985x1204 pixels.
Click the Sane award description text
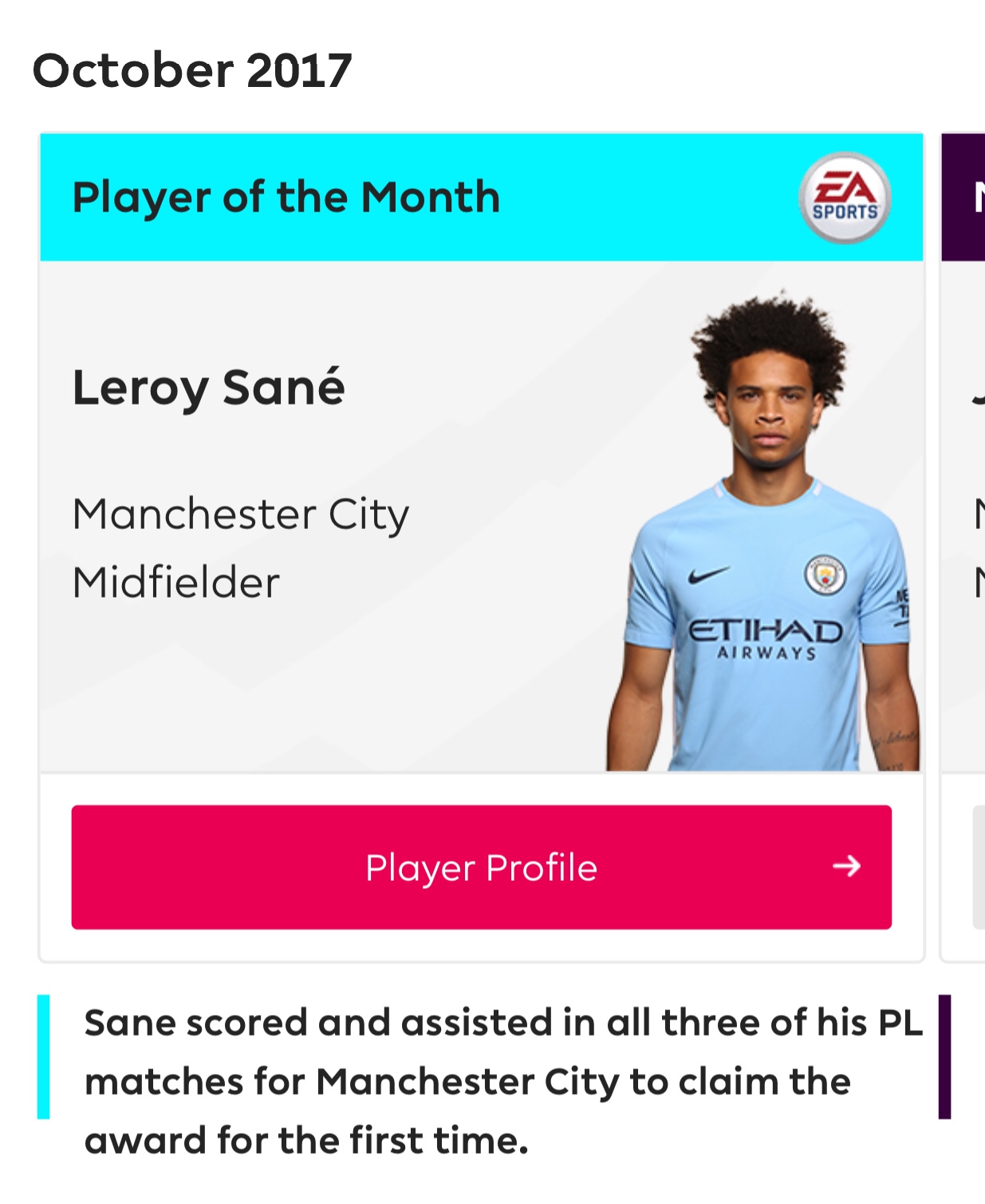[502, 1081]
